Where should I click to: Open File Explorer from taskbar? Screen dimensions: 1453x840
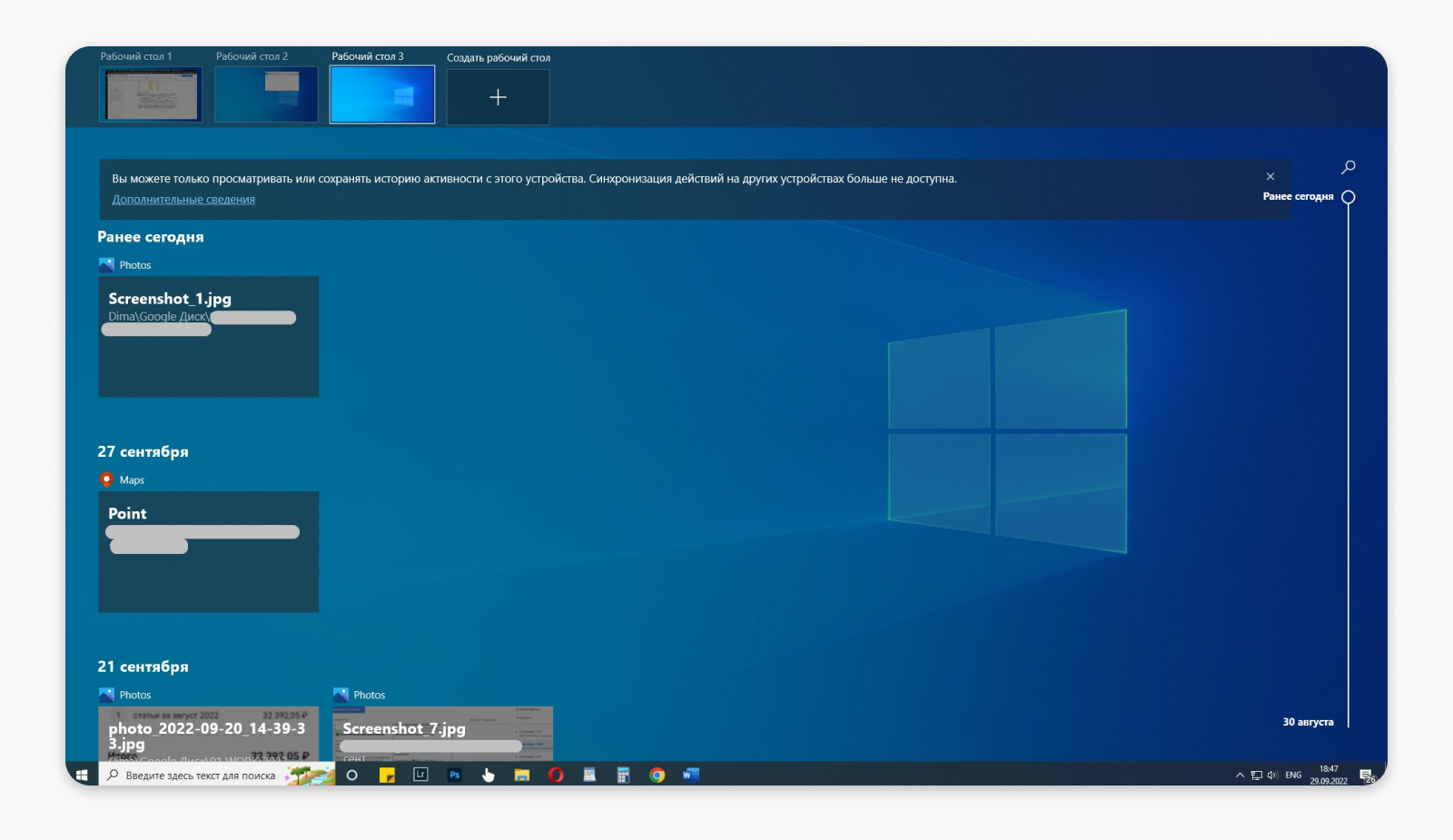(x=522, y=775)
